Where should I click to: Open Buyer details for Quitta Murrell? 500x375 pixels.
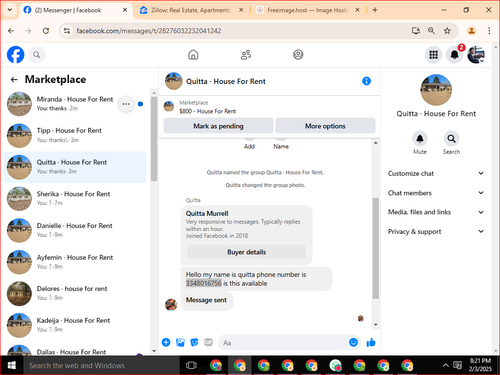point(246,252)
